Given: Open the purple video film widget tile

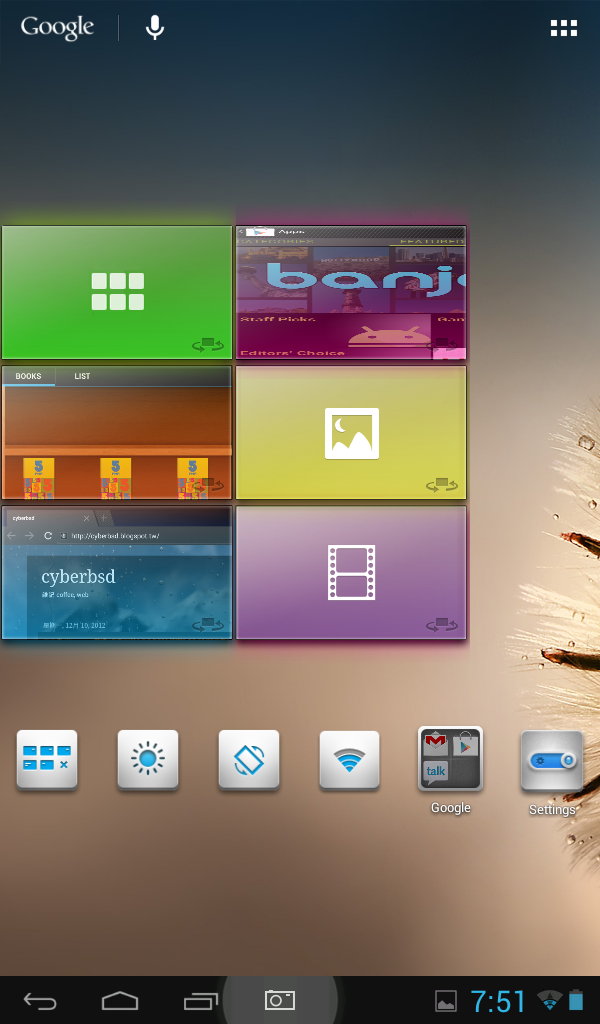Looking at the screenshot, I should [351, 573].
